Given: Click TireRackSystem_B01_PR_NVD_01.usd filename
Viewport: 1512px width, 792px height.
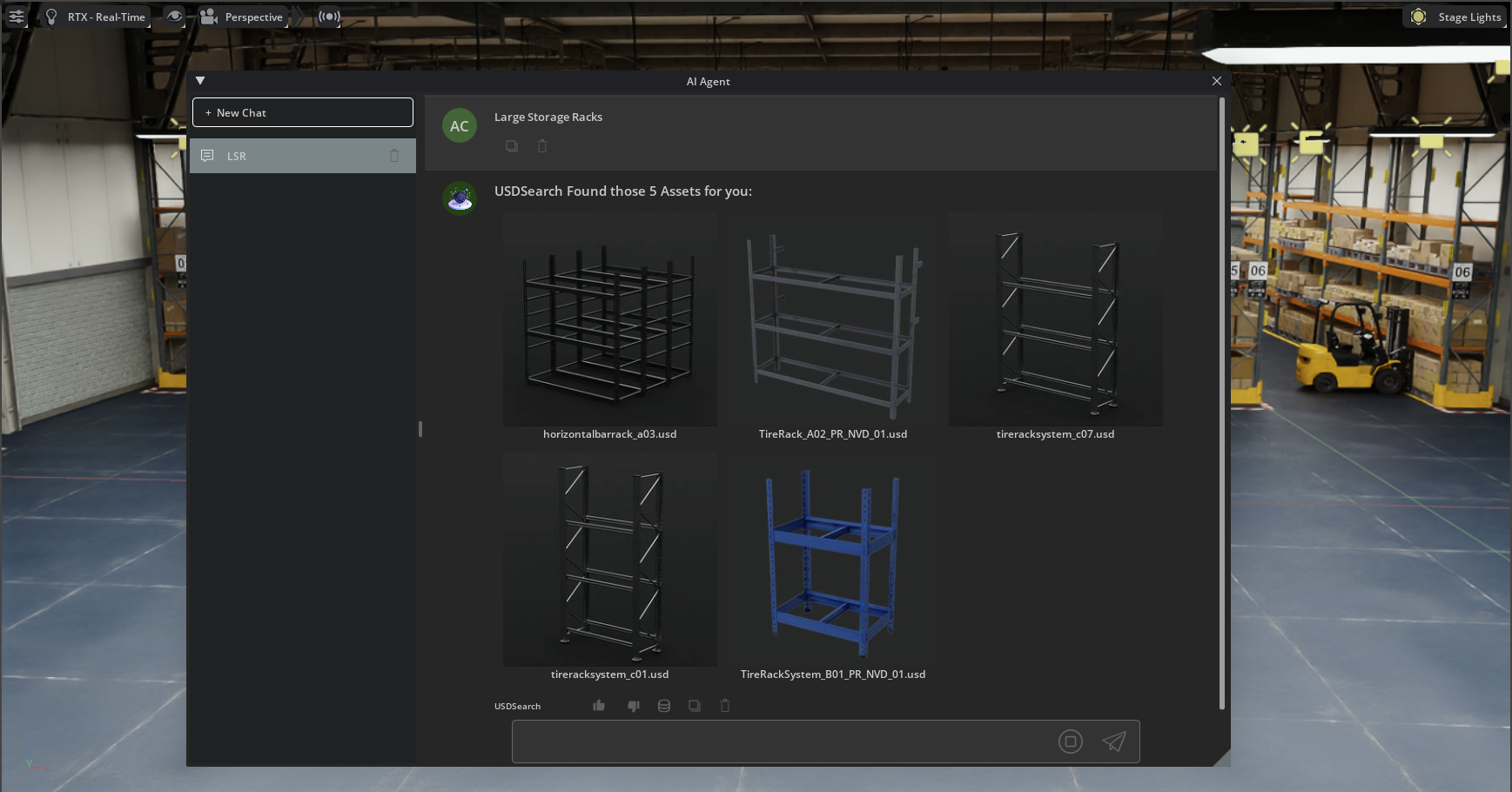Looking at the screenshot, I should click(833, 675).
